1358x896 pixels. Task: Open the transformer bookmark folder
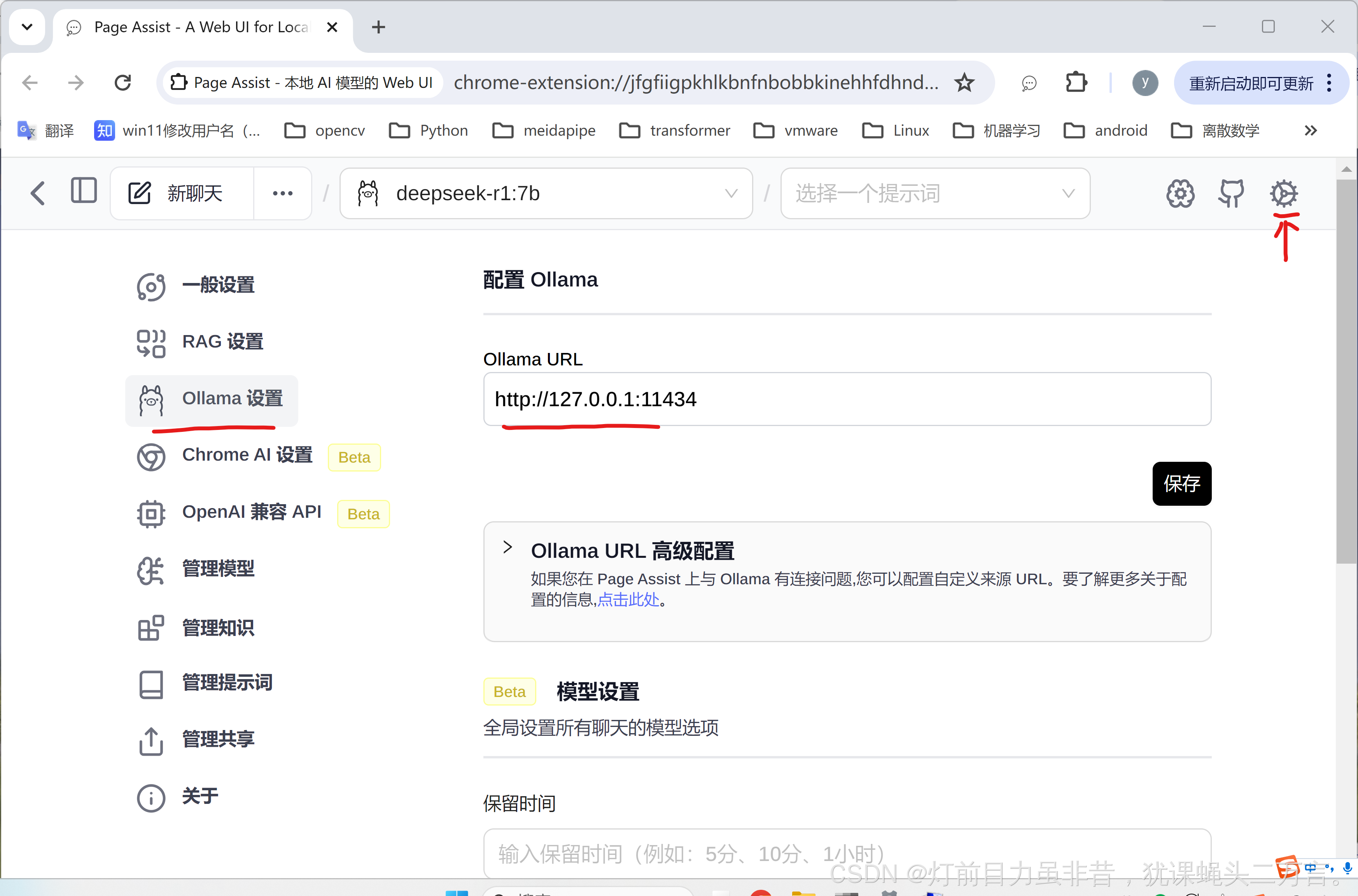coord(674,130)
